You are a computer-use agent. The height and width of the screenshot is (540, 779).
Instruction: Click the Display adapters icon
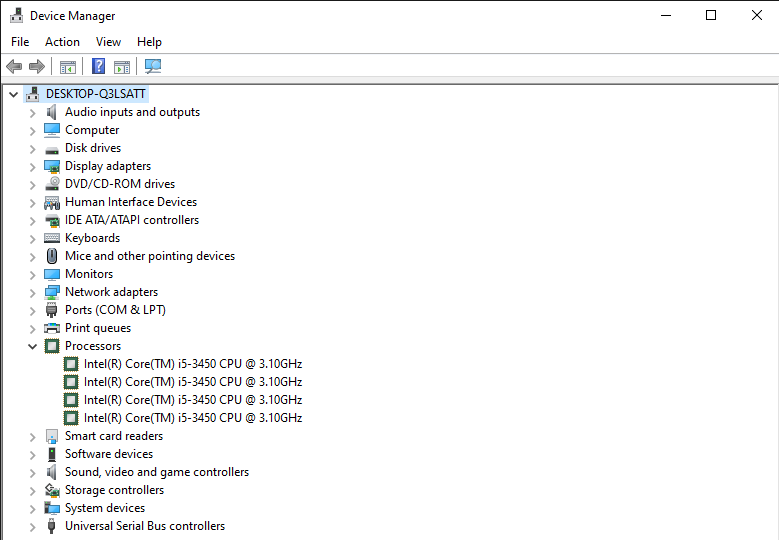[52, 166]
